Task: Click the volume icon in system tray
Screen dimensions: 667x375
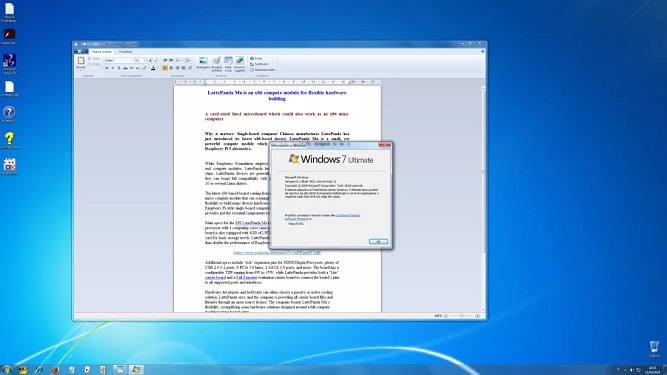Action: (632, 370)
